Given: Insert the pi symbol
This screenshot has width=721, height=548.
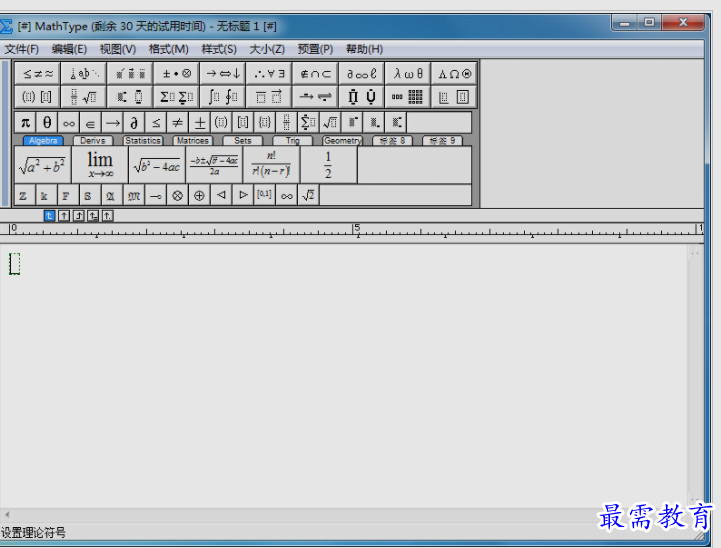Looking at the screenshot, I should tap(26, 123).
